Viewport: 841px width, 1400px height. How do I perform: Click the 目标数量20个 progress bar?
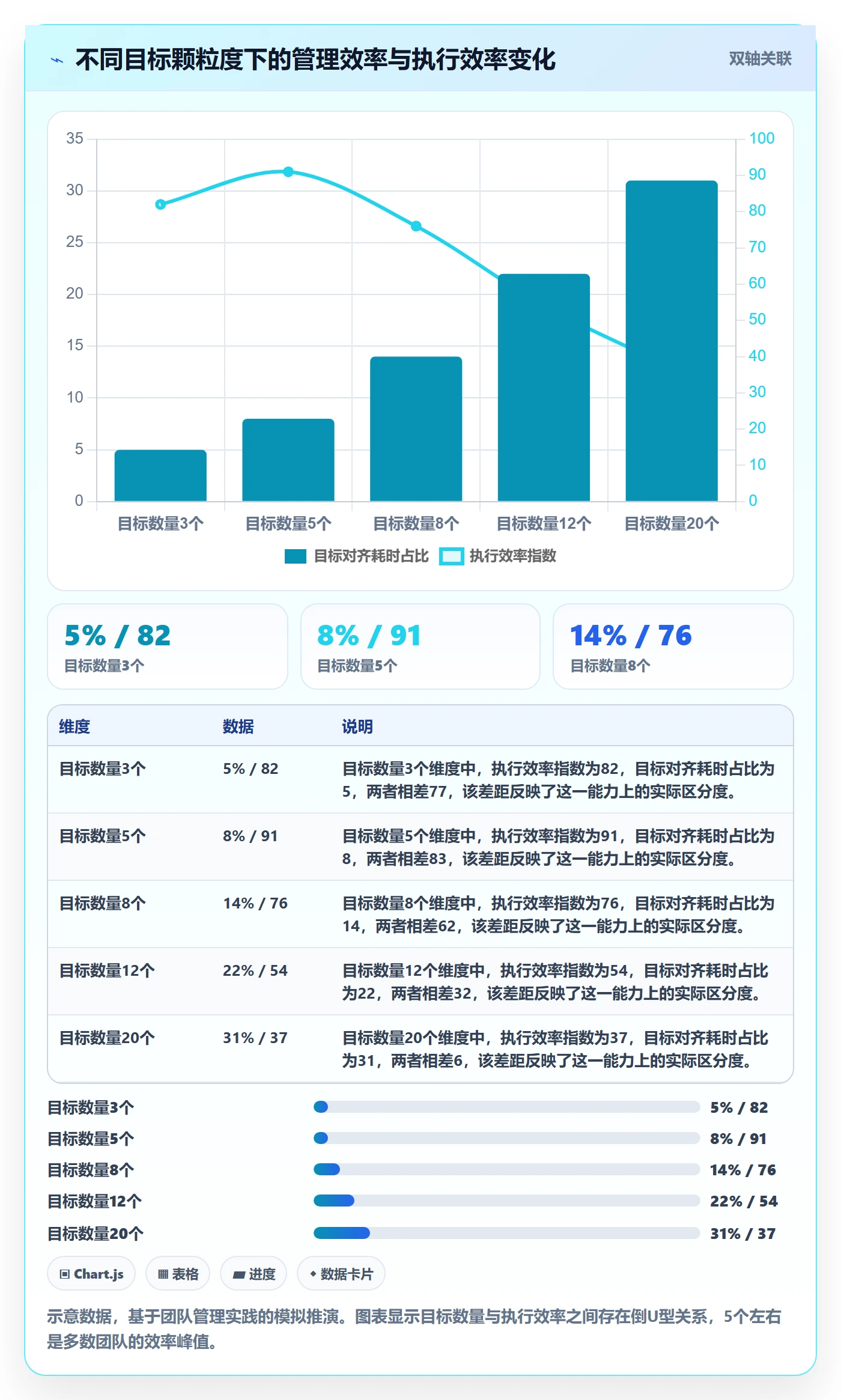(x=506, y=1233)
